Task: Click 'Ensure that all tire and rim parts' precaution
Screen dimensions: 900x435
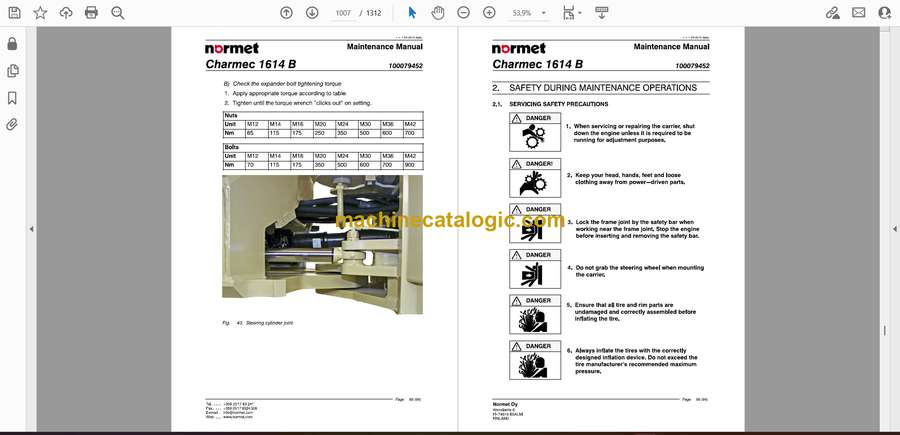Action: coord(636,312)
